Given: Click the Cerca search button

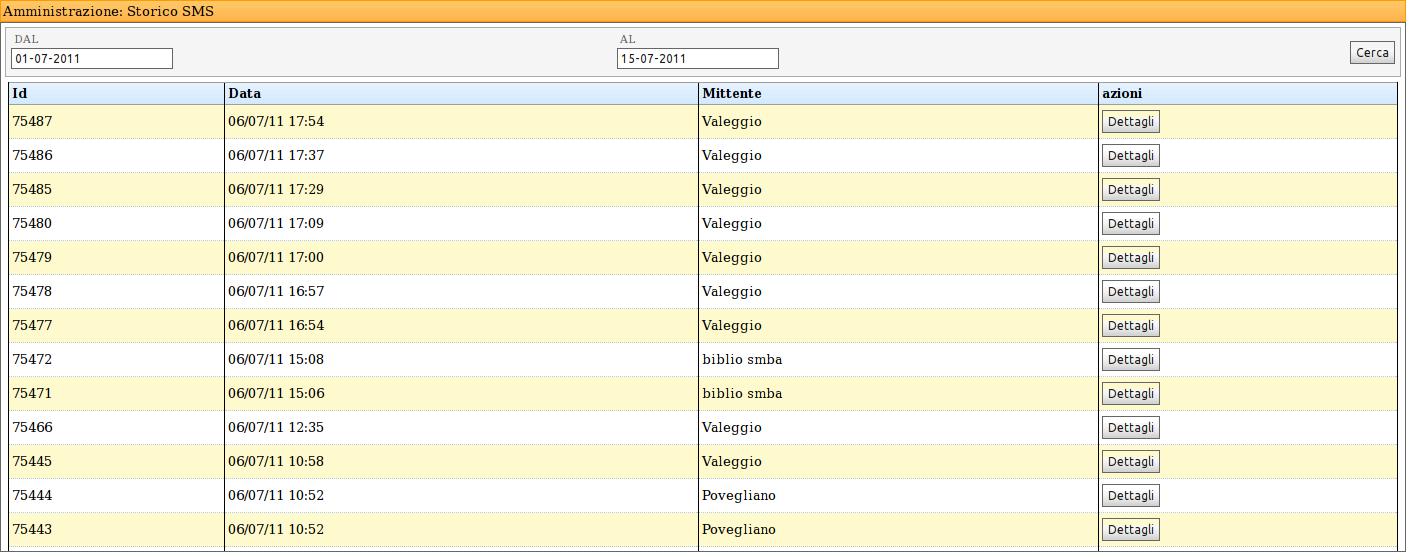Looking at the screenshot, I should pyautogui.click(x=1372, y=53).
